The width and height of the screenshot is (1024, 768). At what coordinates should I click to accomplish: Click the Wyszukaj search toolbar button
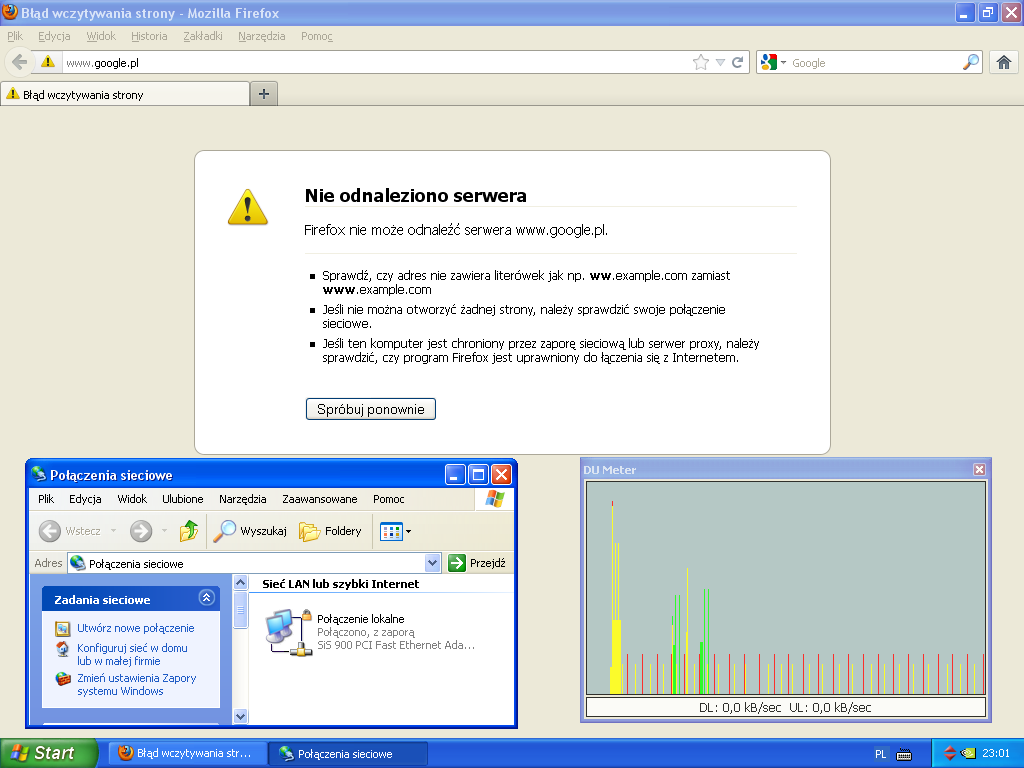coord(251,531)
